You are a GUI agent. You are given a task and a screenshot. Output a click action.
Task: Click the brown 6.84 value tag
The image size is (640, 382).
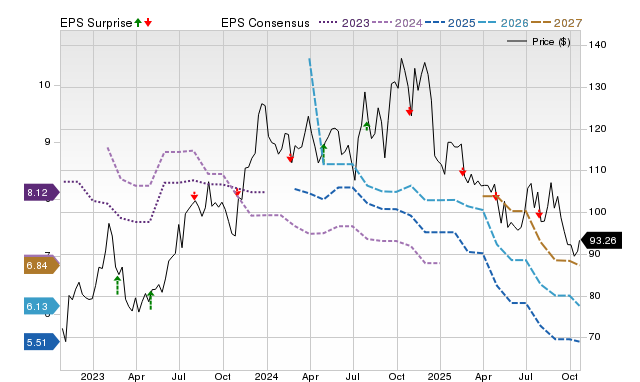pos(42,266)
